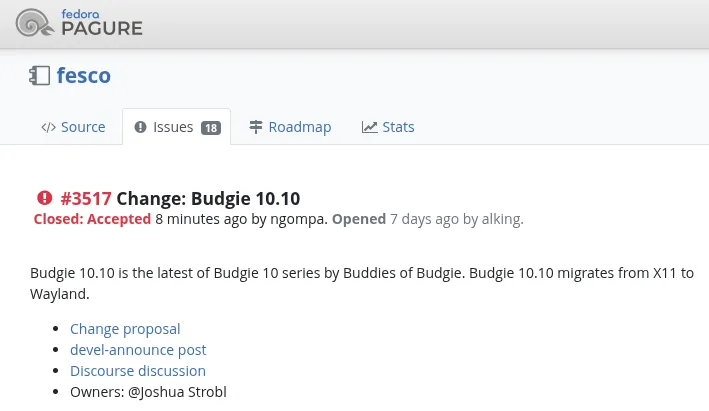Open the Discourse discussion link
The height and width of the screenshot is (411, 709).
(138, 371)
